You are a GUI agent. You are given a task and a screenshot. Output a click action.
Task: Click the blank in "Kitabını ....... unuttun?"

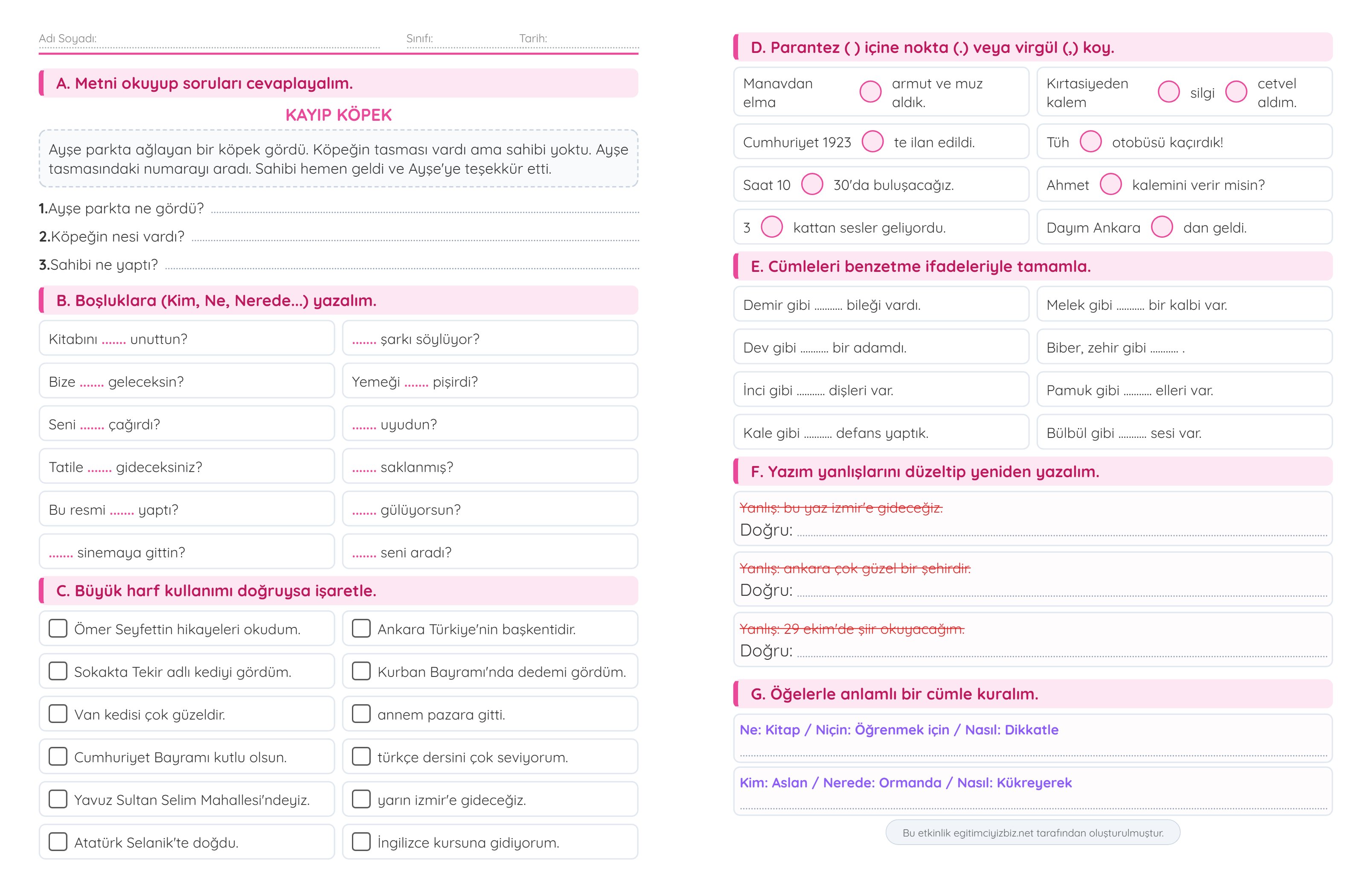[x=113, y=340]
